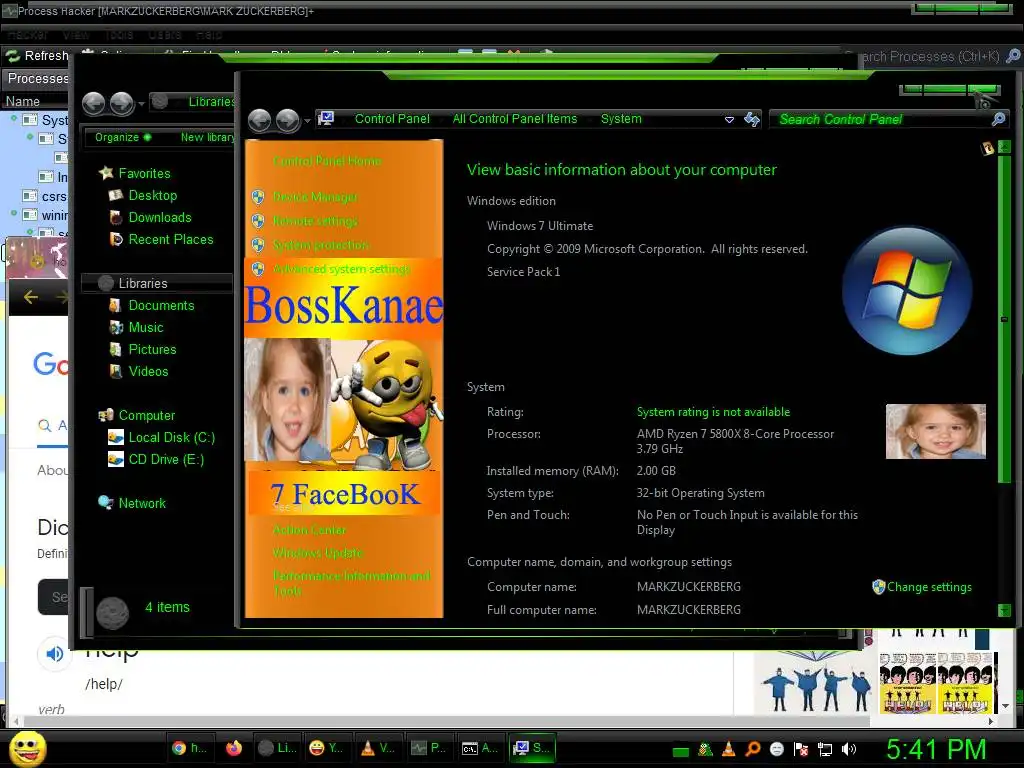Collapse the Syst process tree node
The image size is (1024, 768).
pyautogui.click(x=14, y=118)
